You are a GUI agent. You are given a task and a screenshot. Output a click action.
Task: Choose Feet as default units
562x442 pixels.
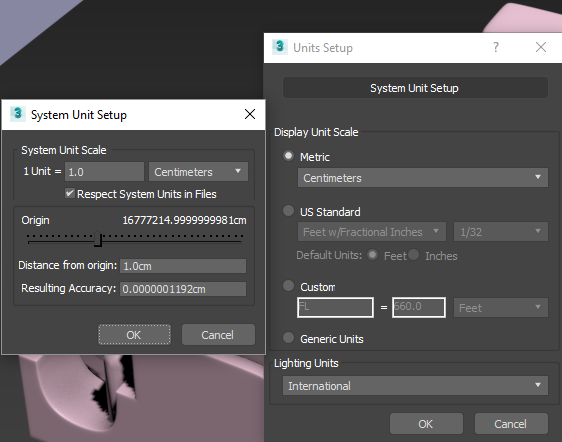click(373, 255)
